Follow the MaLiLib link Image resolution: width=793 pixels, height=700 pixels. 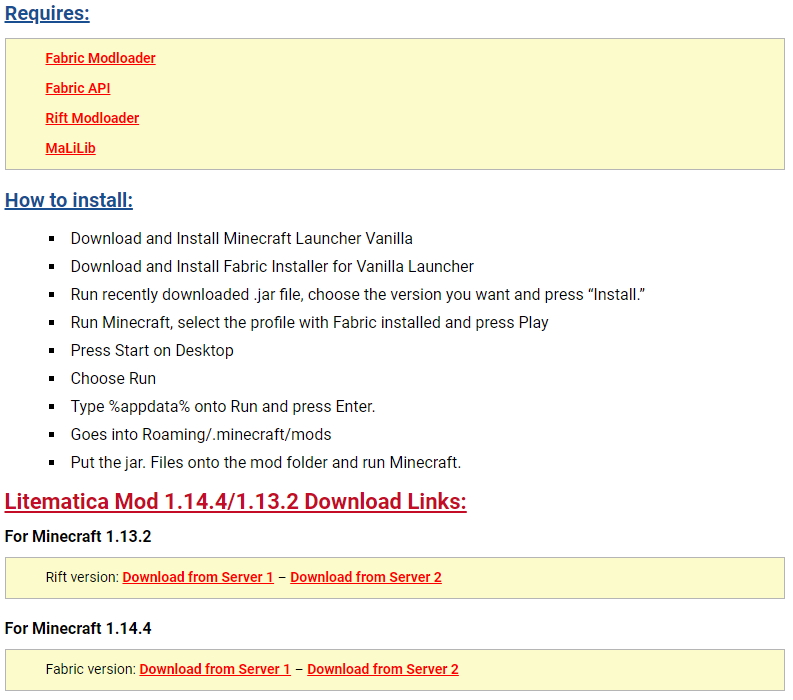click(70, 148)
